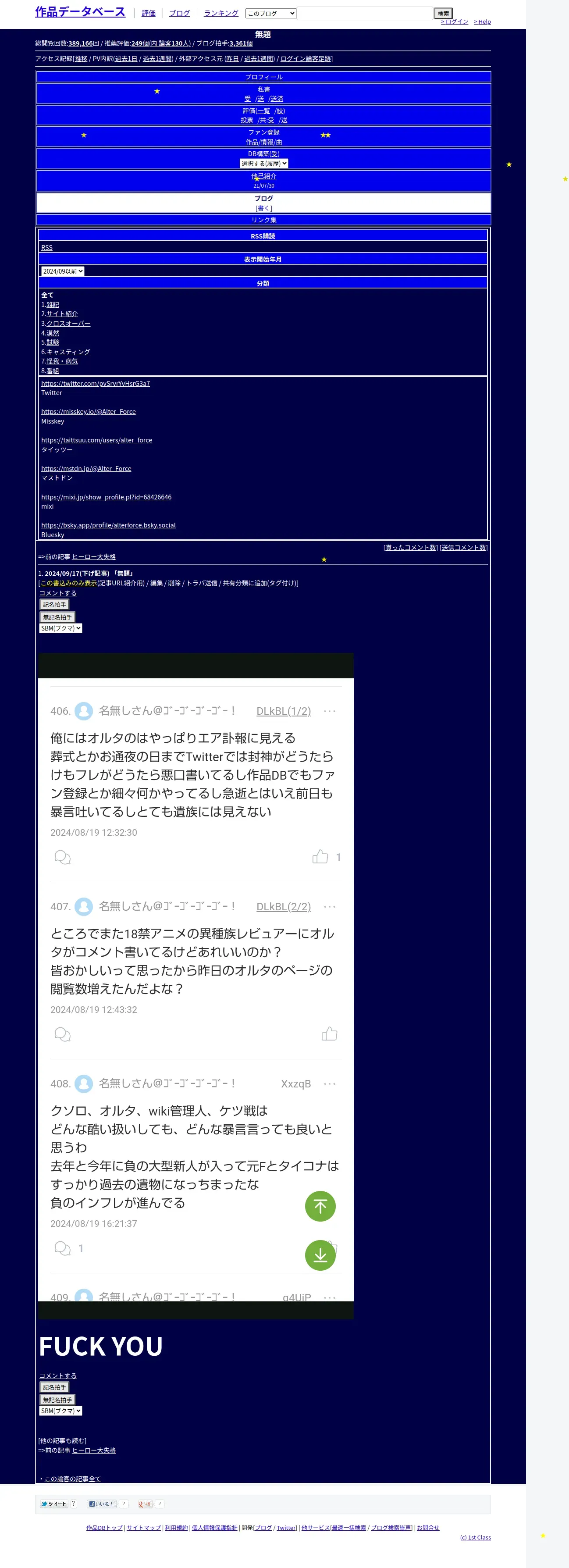Click the お問合せ footer link
Image resolution: width=569 pixels, height=1568 pixels.
click(428, 1527)
